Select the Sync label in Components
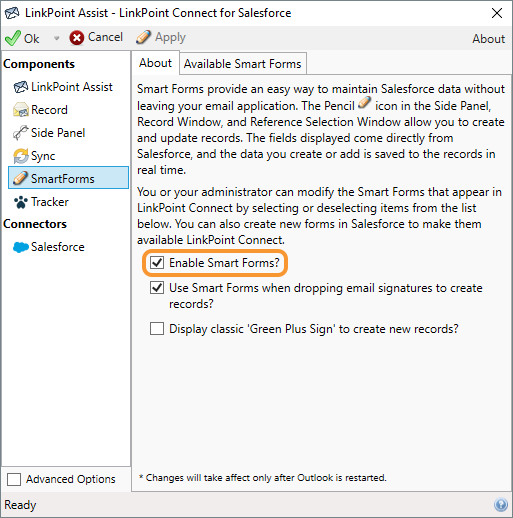 [43, 156]
